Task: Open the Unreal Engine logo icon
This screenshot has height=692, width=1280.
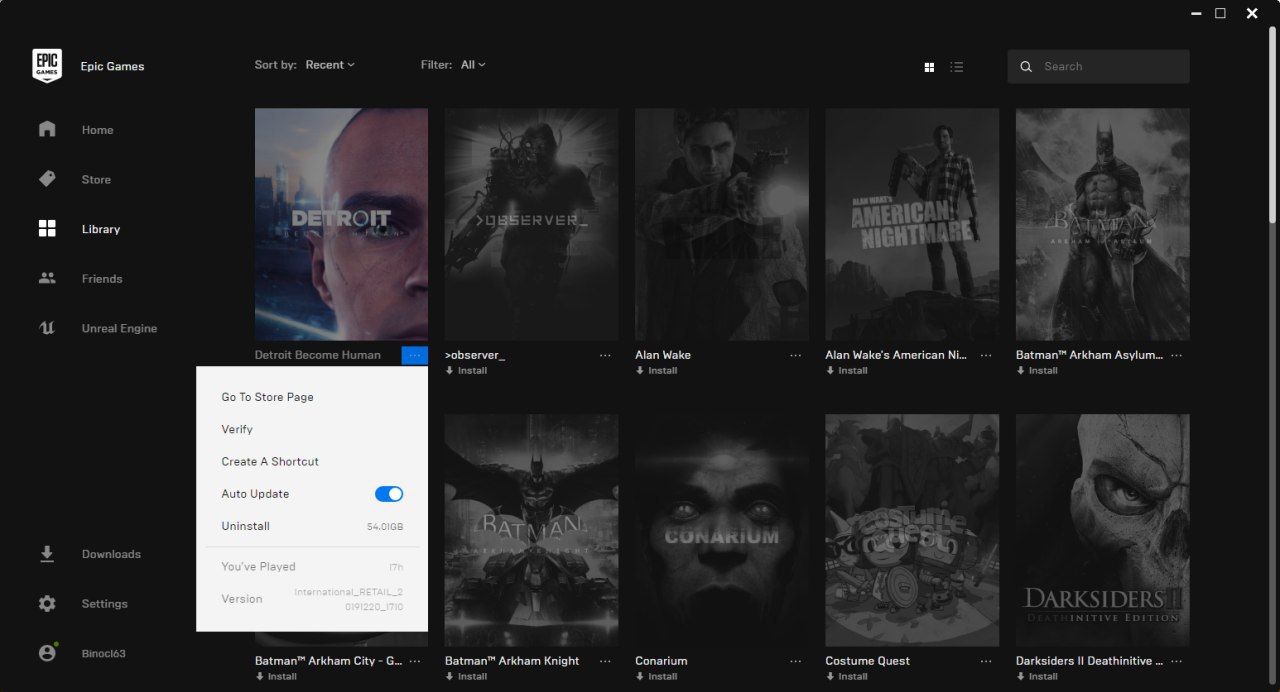Action: tap(47, 328)
